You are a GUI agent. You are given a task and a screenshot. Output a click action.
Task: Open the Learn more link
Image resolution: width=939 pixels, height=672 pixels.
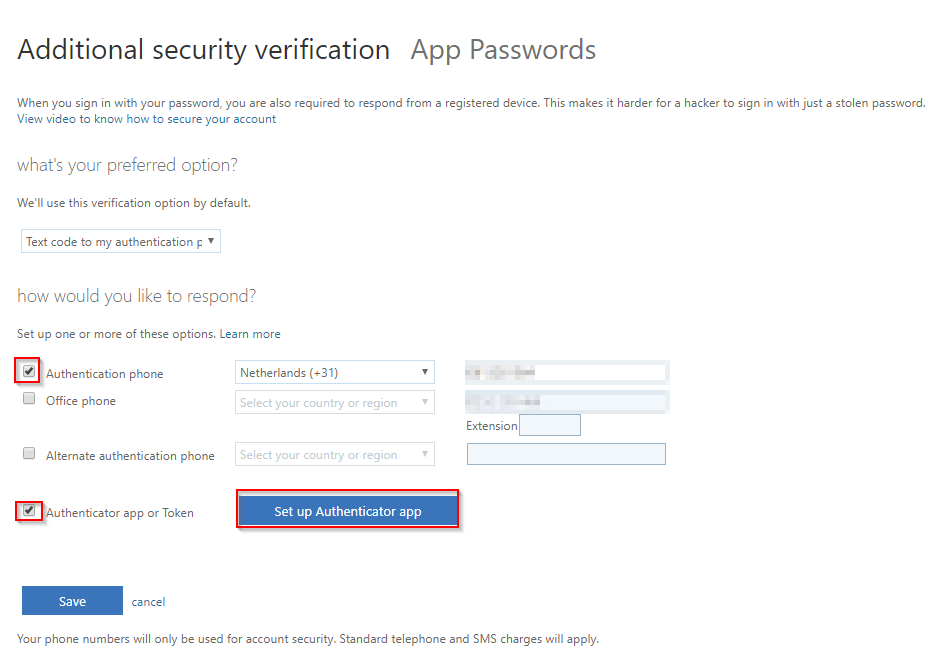(250, 334)
